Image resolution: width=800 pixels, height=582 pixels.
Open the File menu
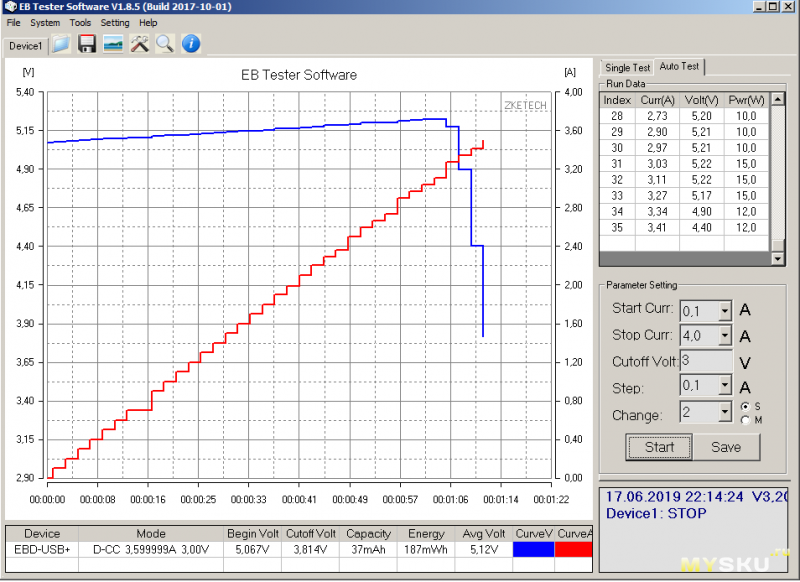point(13,23)
